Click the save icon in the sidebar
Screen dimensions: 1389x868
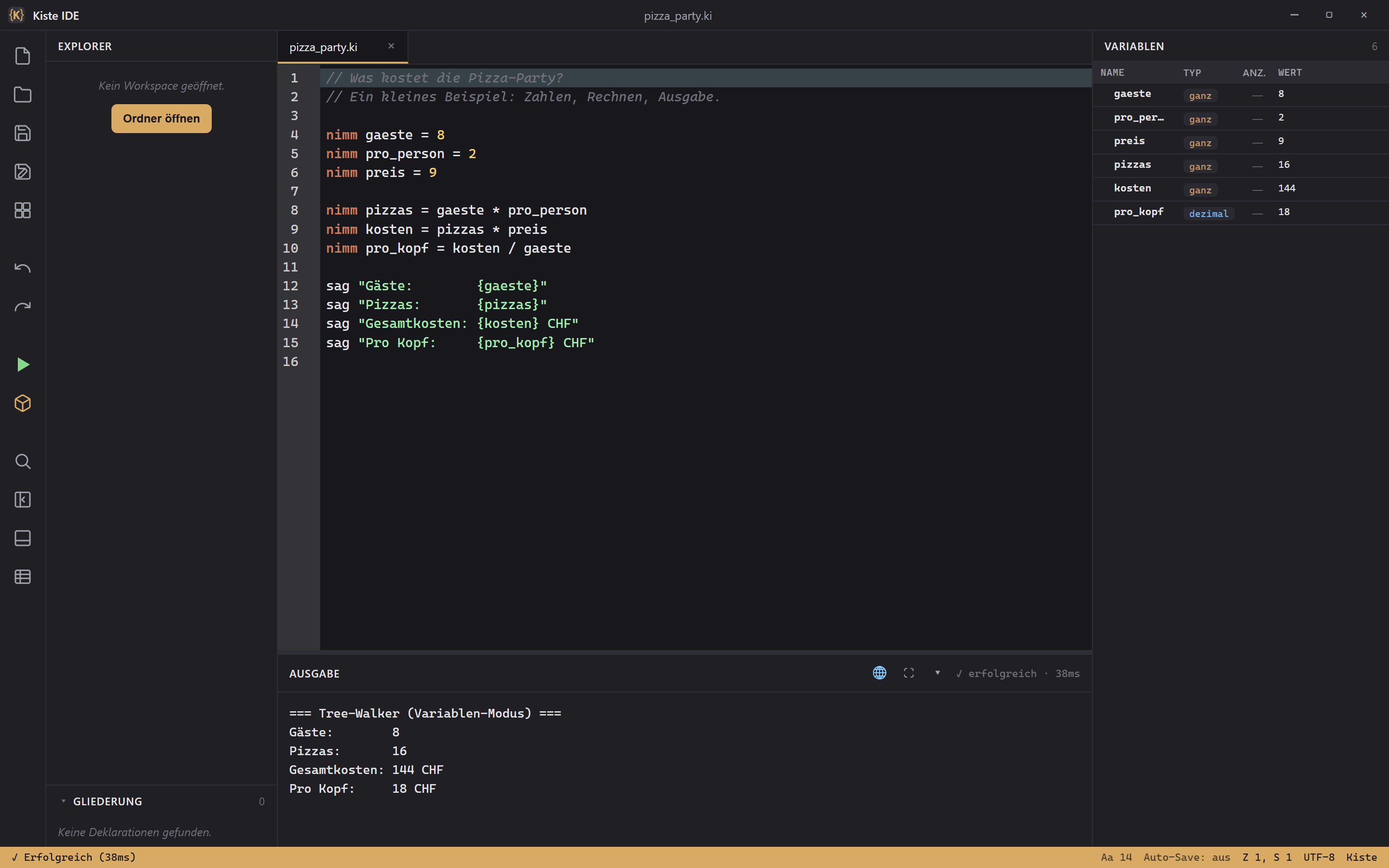point(22,133)
